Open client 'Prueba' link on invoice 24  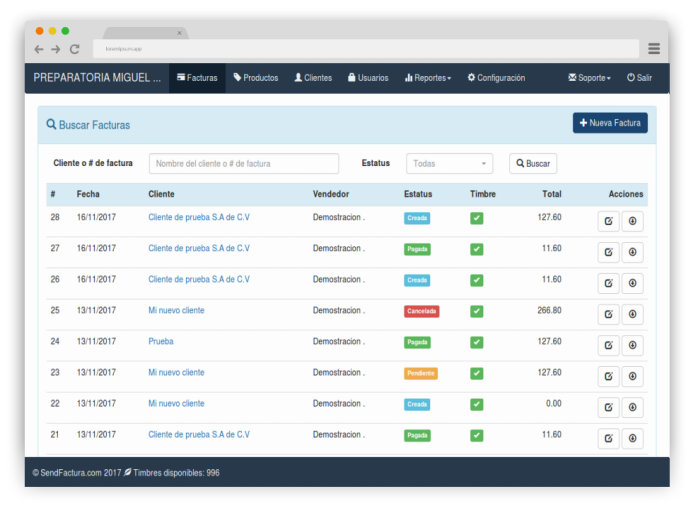pos(161,342)
